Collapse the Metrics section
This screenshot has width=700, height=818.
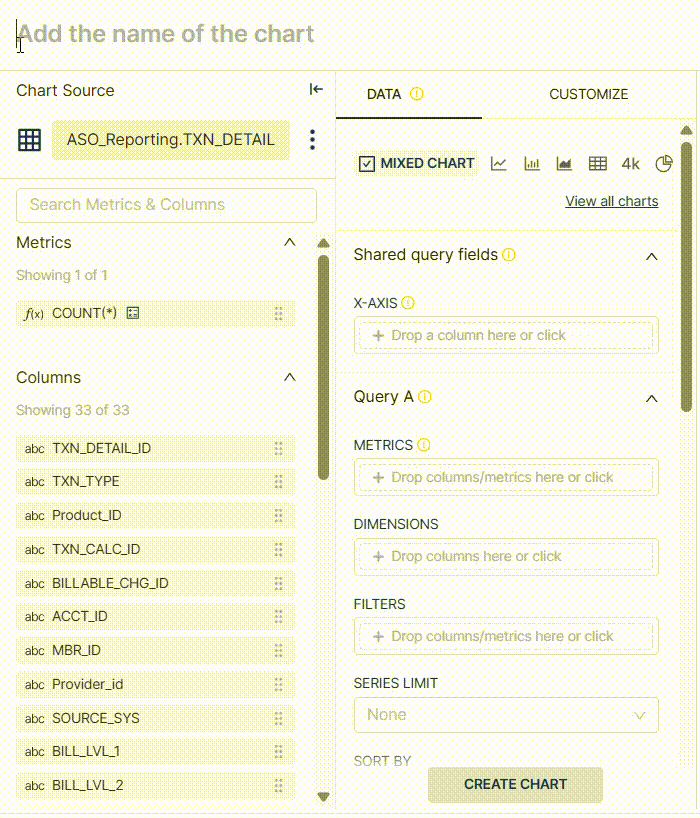coord(290,243)
